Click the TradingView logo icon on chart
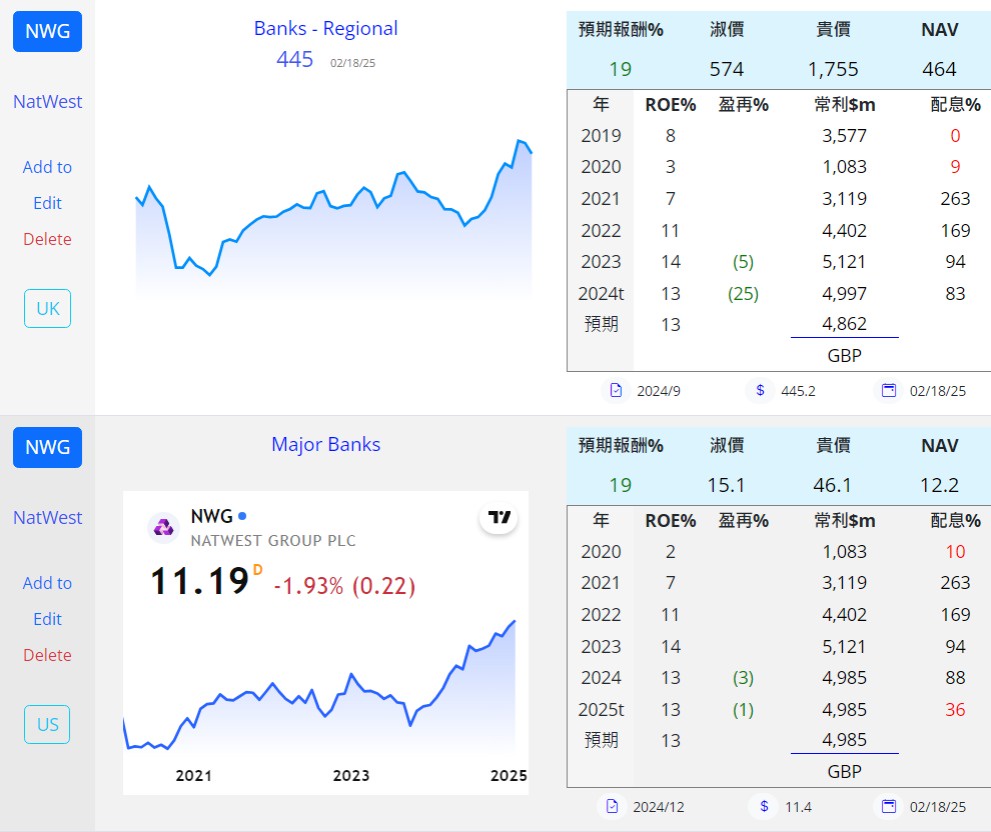Viewport: 991px width, 832px height. [499, 518]
